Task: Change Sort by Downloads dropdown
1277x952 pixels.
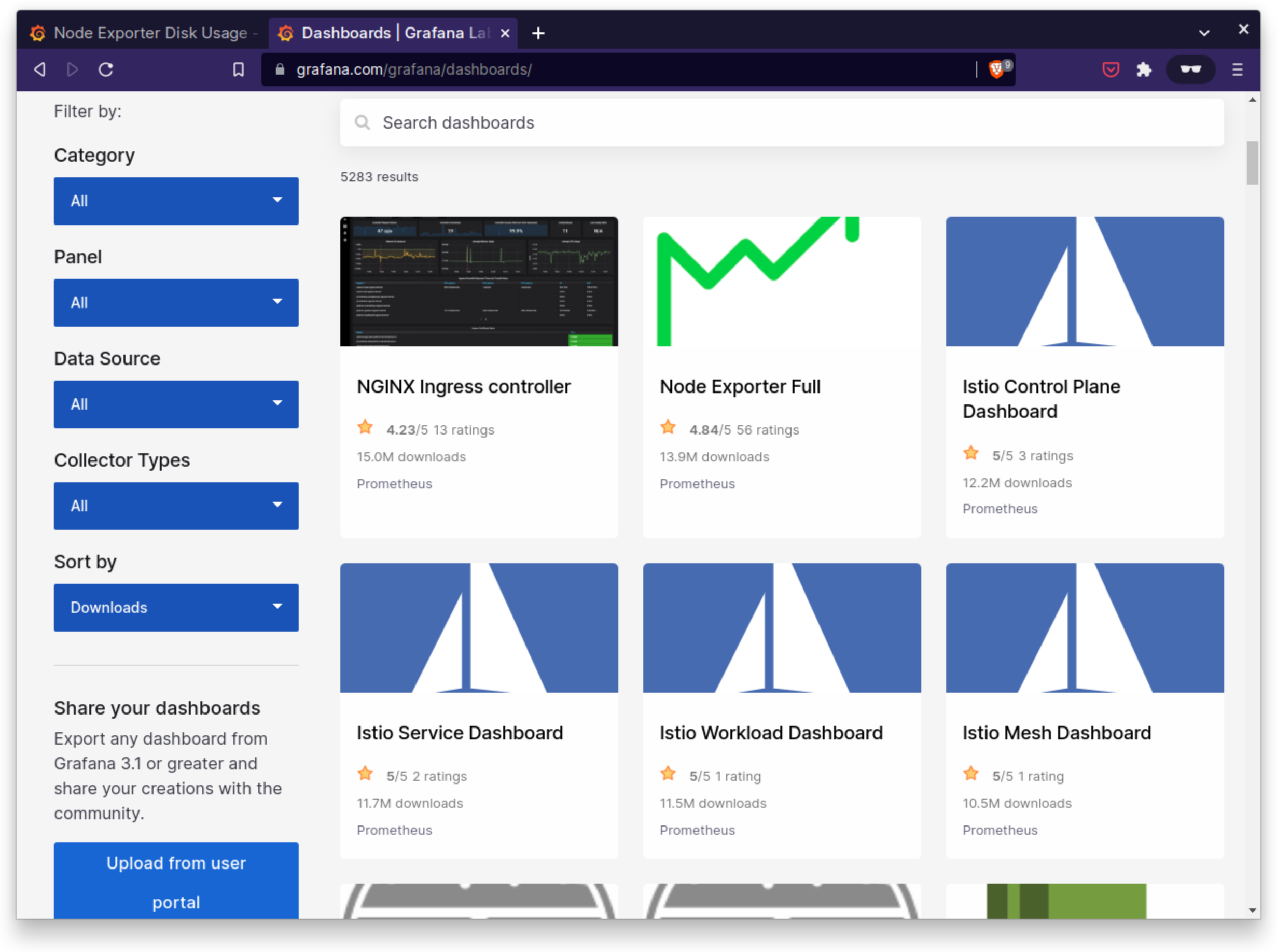Action: (176, 607)
